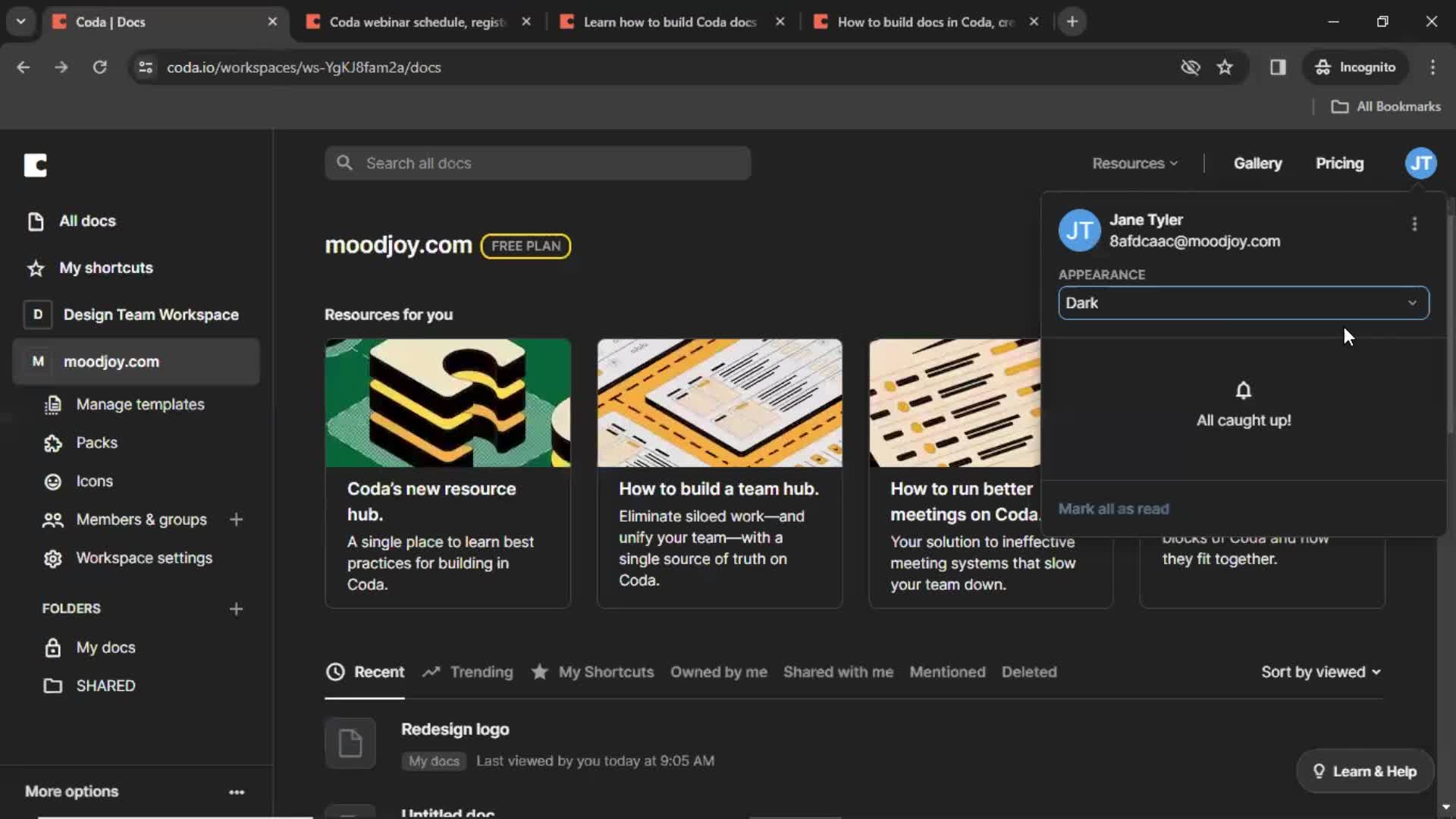Screen dimensions: 1456x819
Task: Open the Appearance Dark dropdown
Action: (x=1244, y=303)
